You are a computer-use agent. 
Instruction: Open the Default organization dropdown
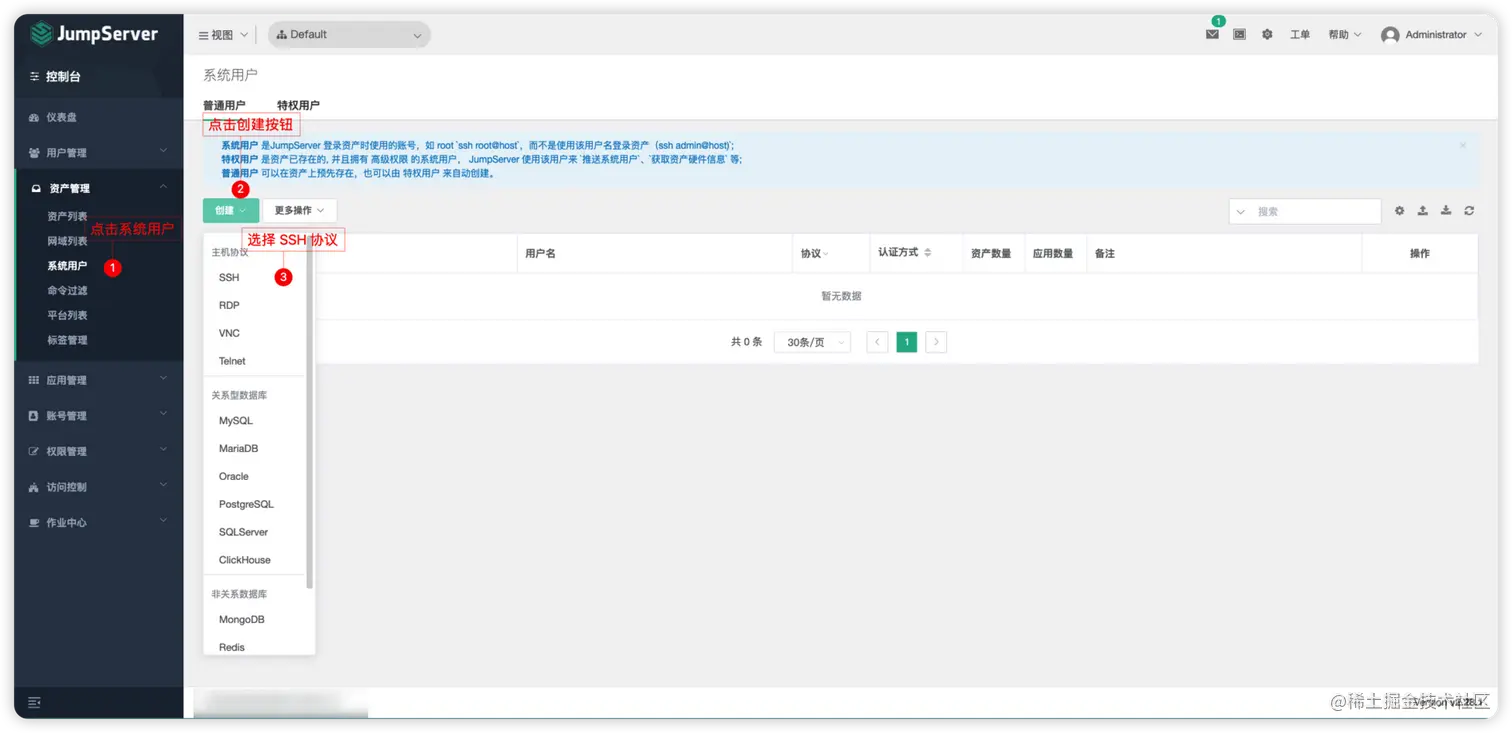click(349, 35)
